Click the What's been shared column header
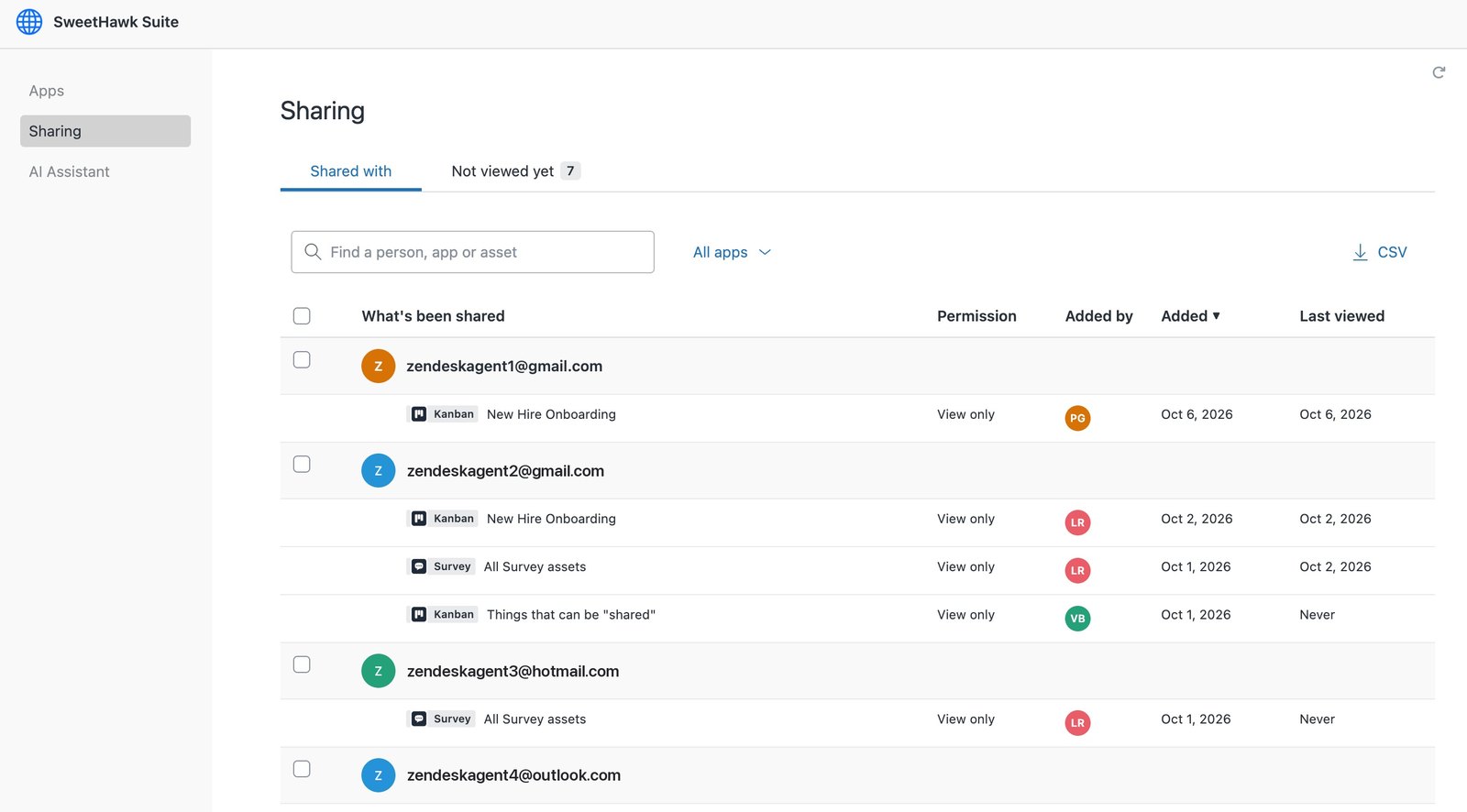The width and height of the screenshot is (1467, 812). coord(433,316)
